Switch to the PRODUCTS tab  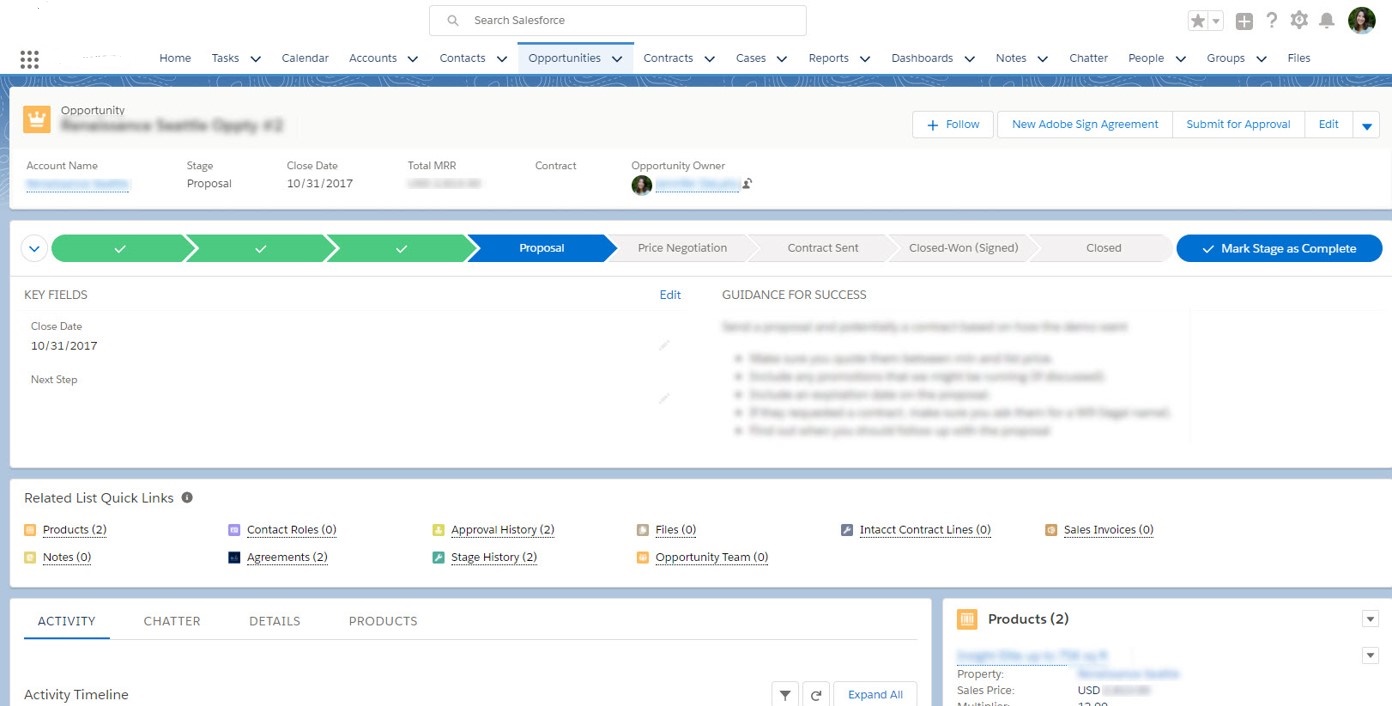point(383,621)
